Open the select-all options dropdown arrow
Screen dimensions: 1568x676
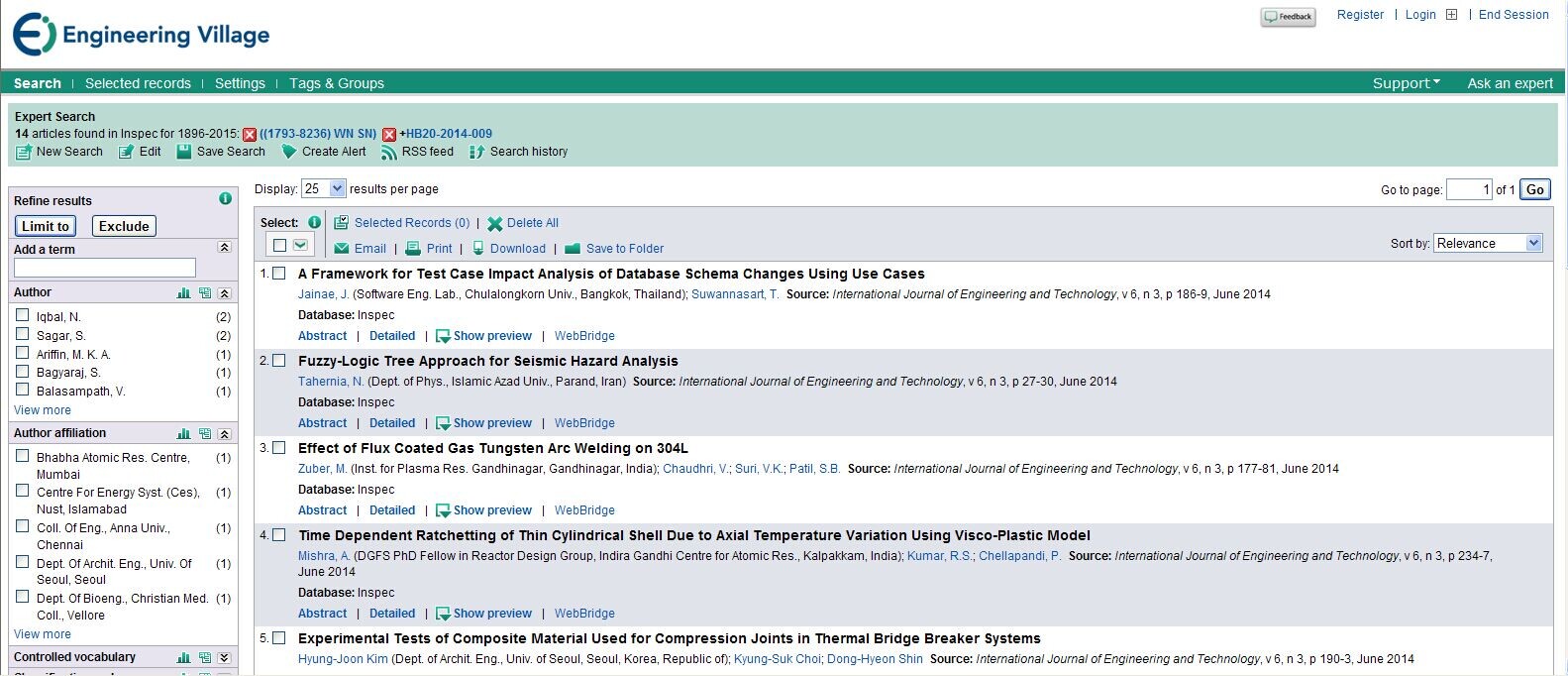pyautogui.click(x=300, y=245)
